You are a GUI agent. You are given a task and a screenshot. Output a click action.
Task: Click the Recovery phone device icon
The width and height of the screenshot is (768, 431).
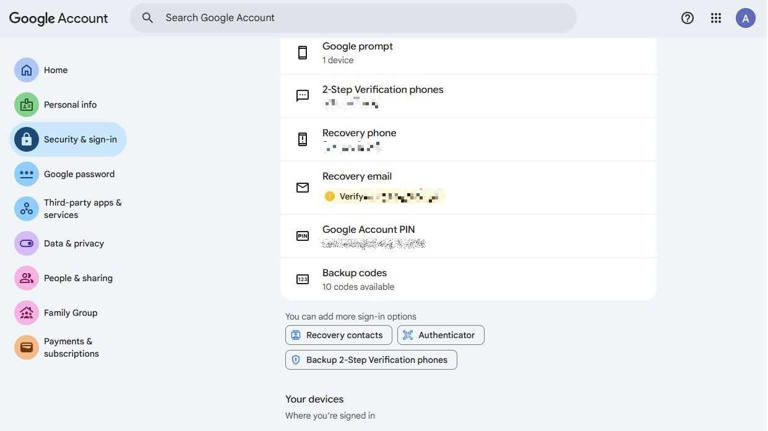[x=303, y=139]
